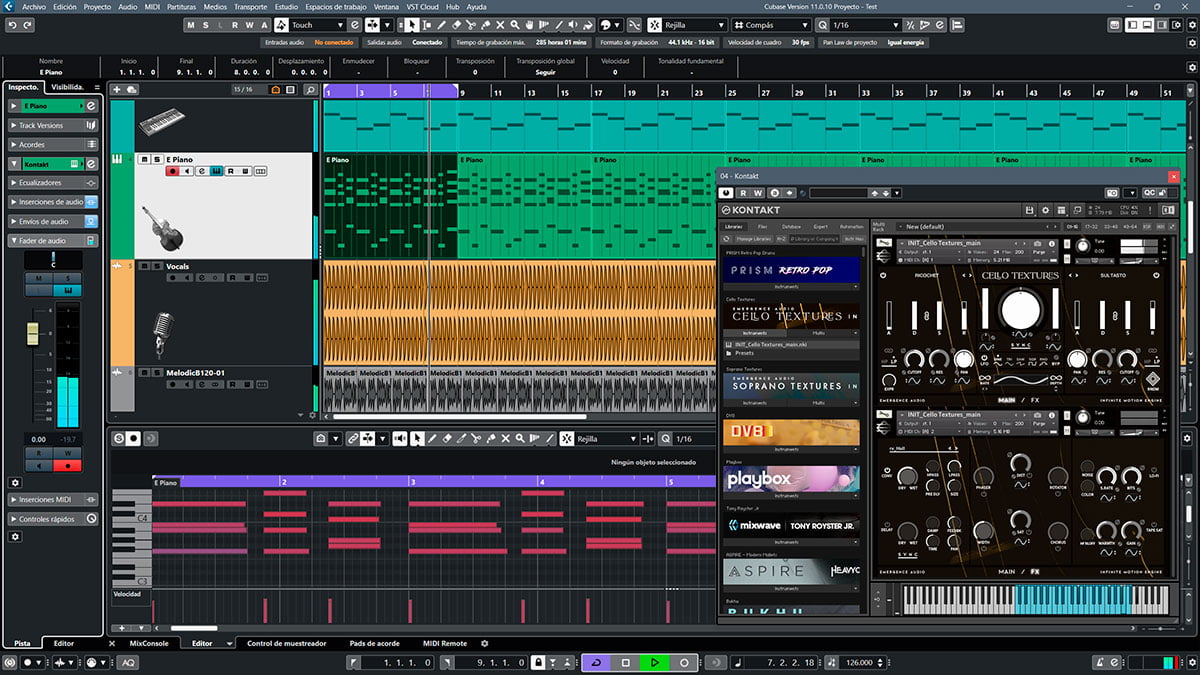Expand the Acordes inspector section
The image size is (1200, 675).
click(53, 144)
